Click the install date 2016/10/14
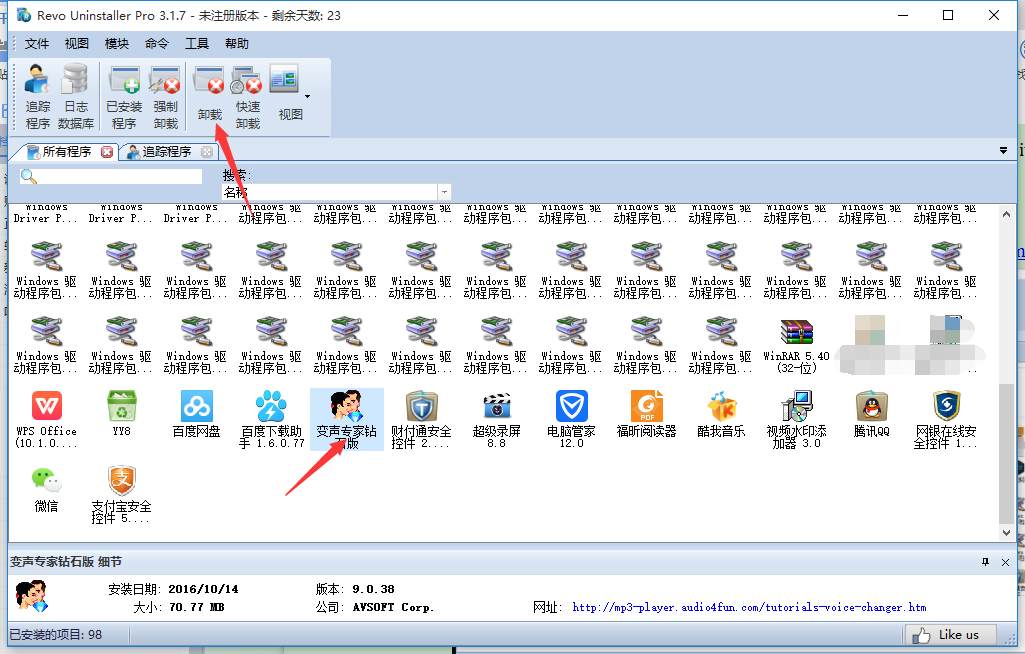 coord(203,589)
